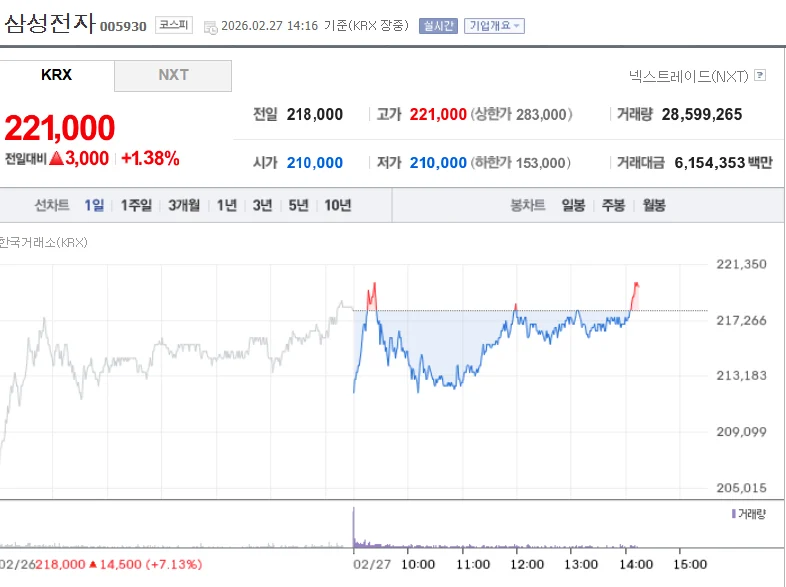Screen dimensions: 786x587
Task: Click the calendar clock icon beside the date
Action: [211, 27]
